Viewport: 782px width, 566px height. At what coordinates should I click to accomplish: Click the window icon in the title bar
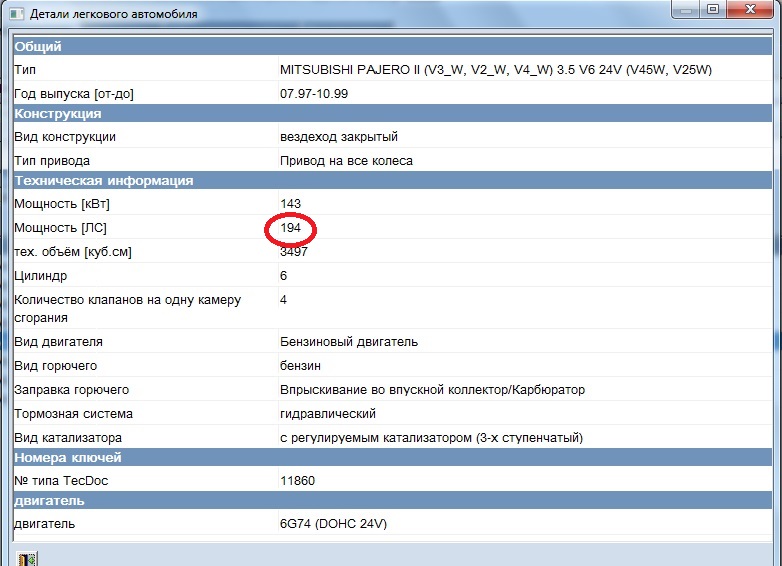(14, 14)
